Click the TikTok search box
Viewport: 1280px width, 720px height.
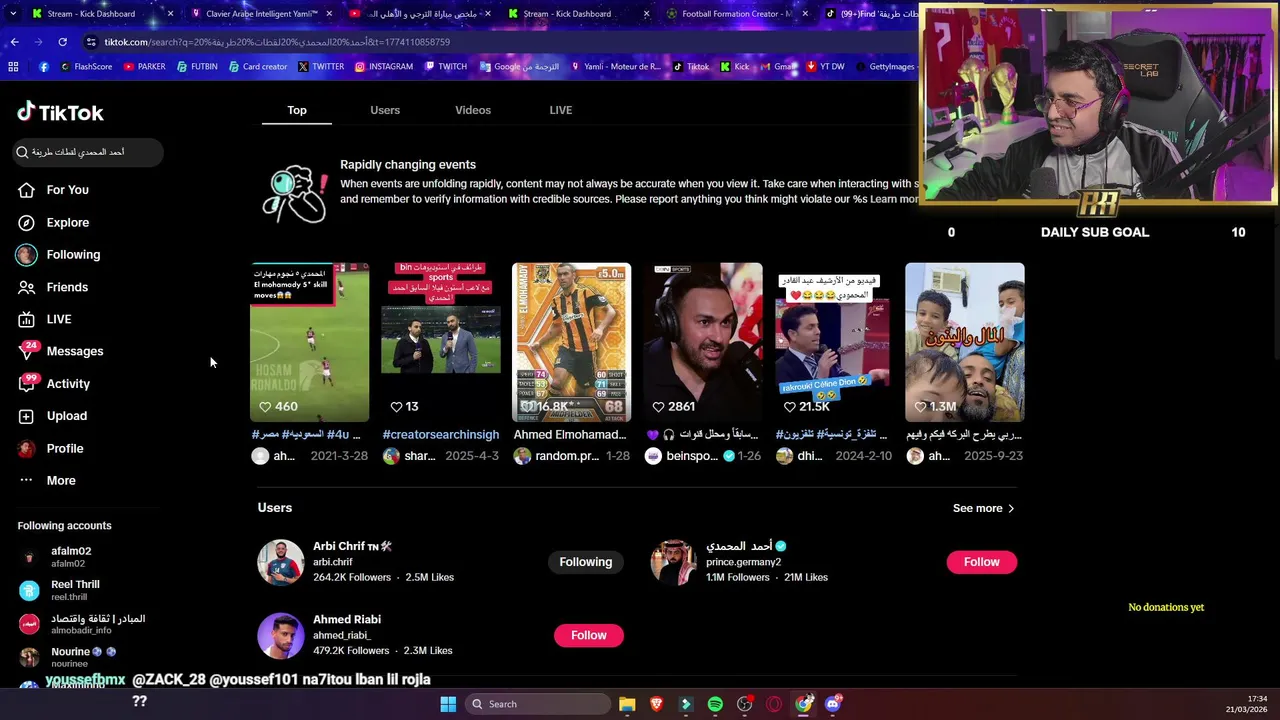tap(88, 152)
